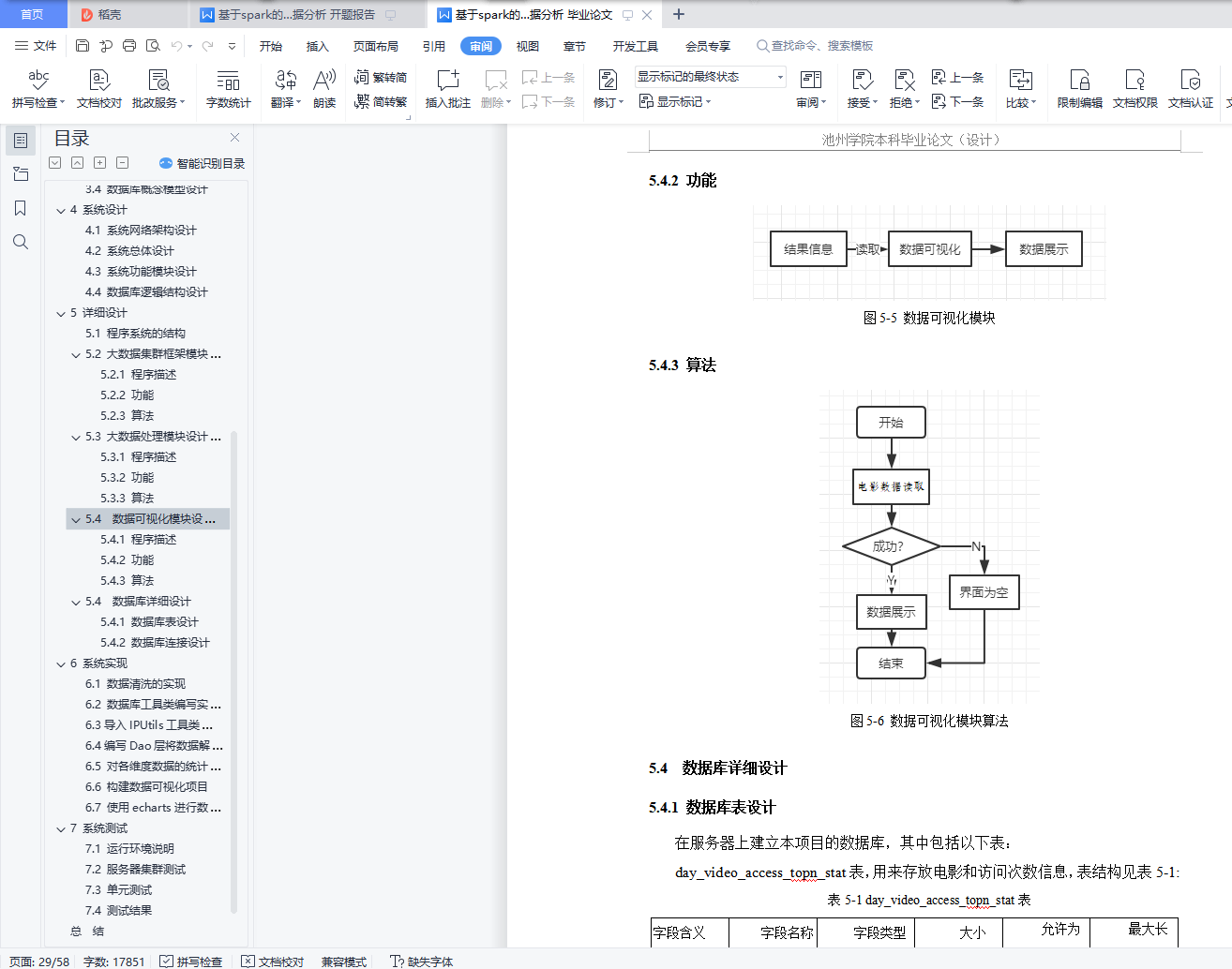
Task: Collapse the 7 系统测试 tree node
Action: pos(61,828)
